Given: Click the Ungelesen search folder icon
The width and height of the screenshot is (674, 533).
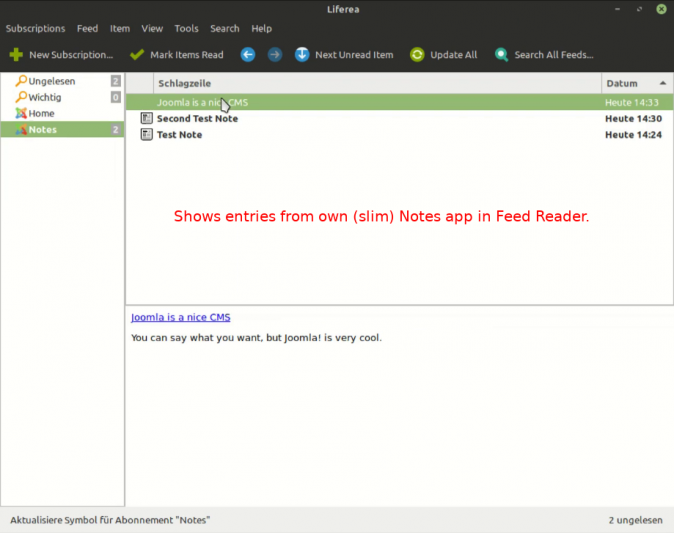Looking at the screenshot, I should 21,81.
